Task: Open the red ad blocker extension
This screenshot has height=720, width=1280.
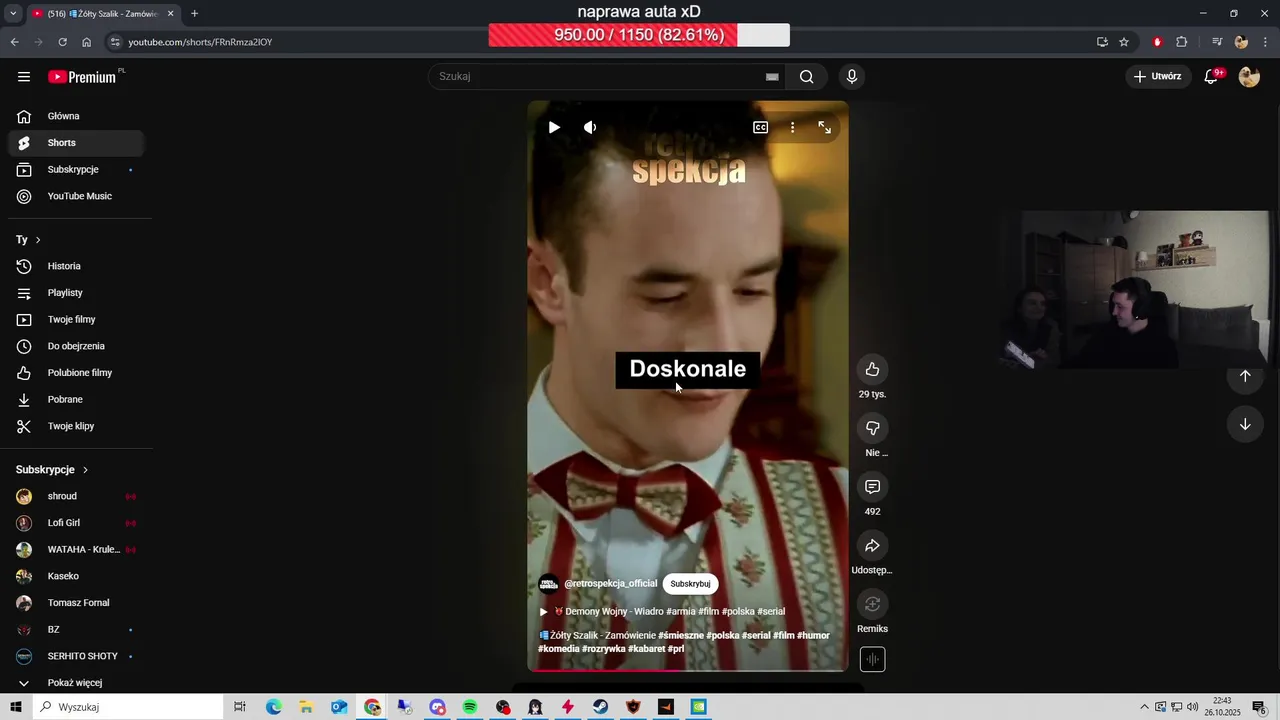Action: [1157, 42]
